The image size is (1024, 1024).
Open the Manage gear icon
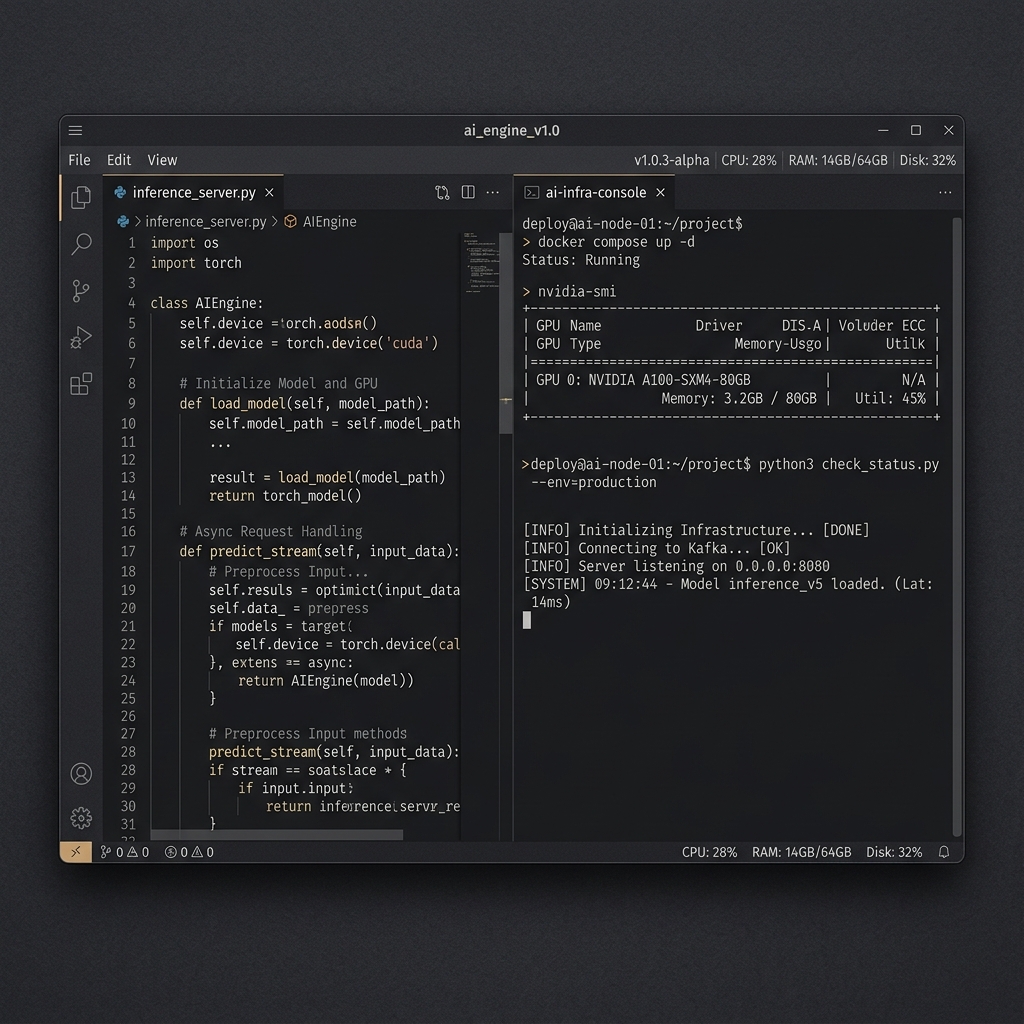[81, 818]
